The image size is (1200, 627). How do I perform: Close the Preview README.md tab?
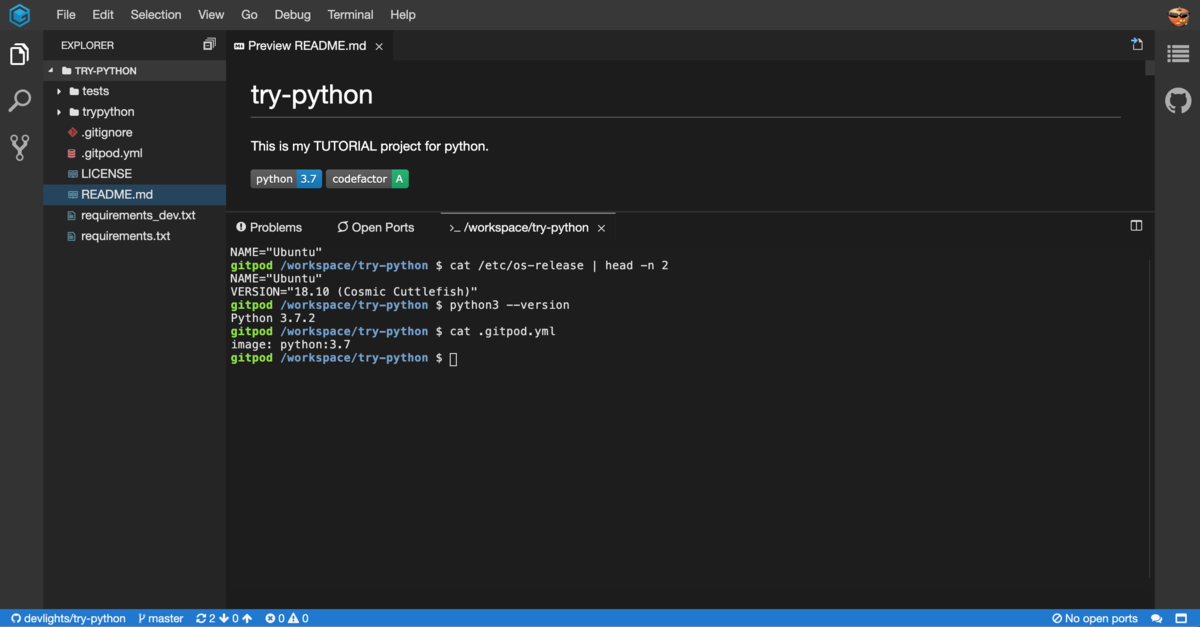click(379, 46)
